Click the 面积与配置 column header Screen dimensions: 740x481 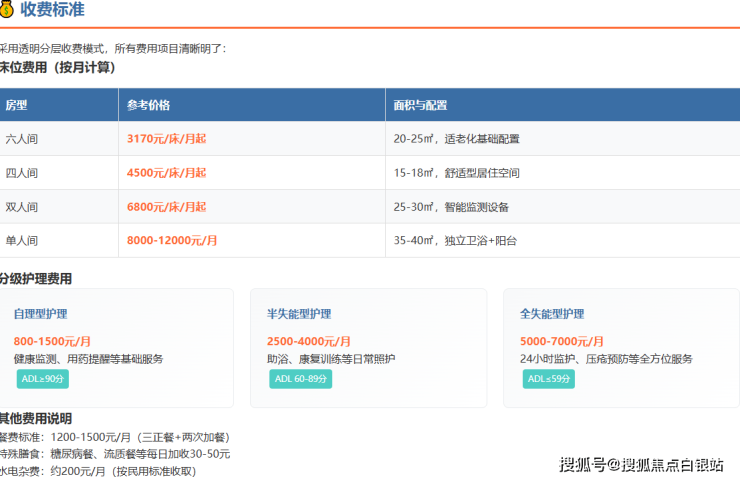pos(420,105)
